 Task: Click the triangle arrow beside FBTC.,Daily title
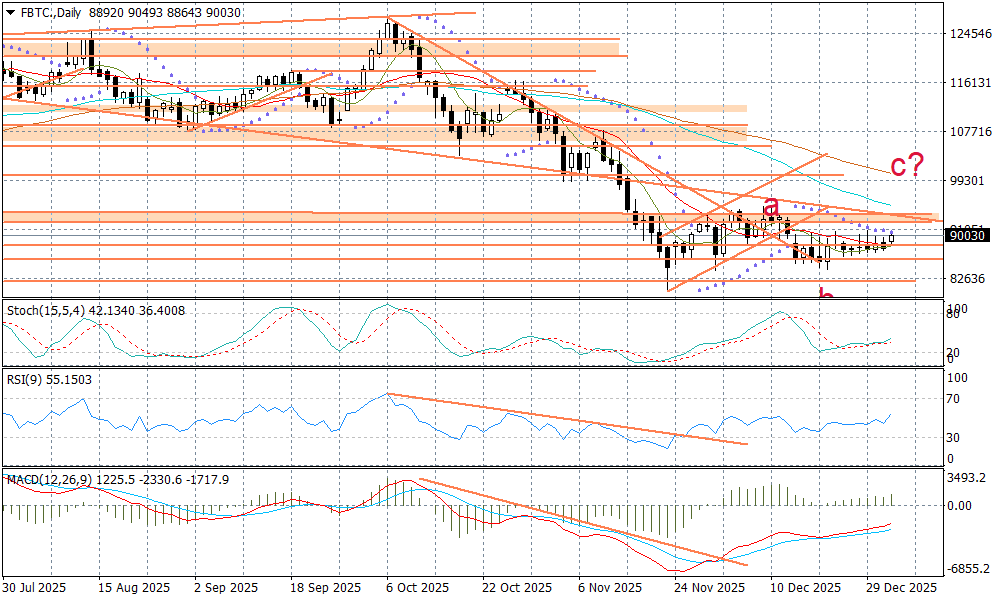point(10,11)
